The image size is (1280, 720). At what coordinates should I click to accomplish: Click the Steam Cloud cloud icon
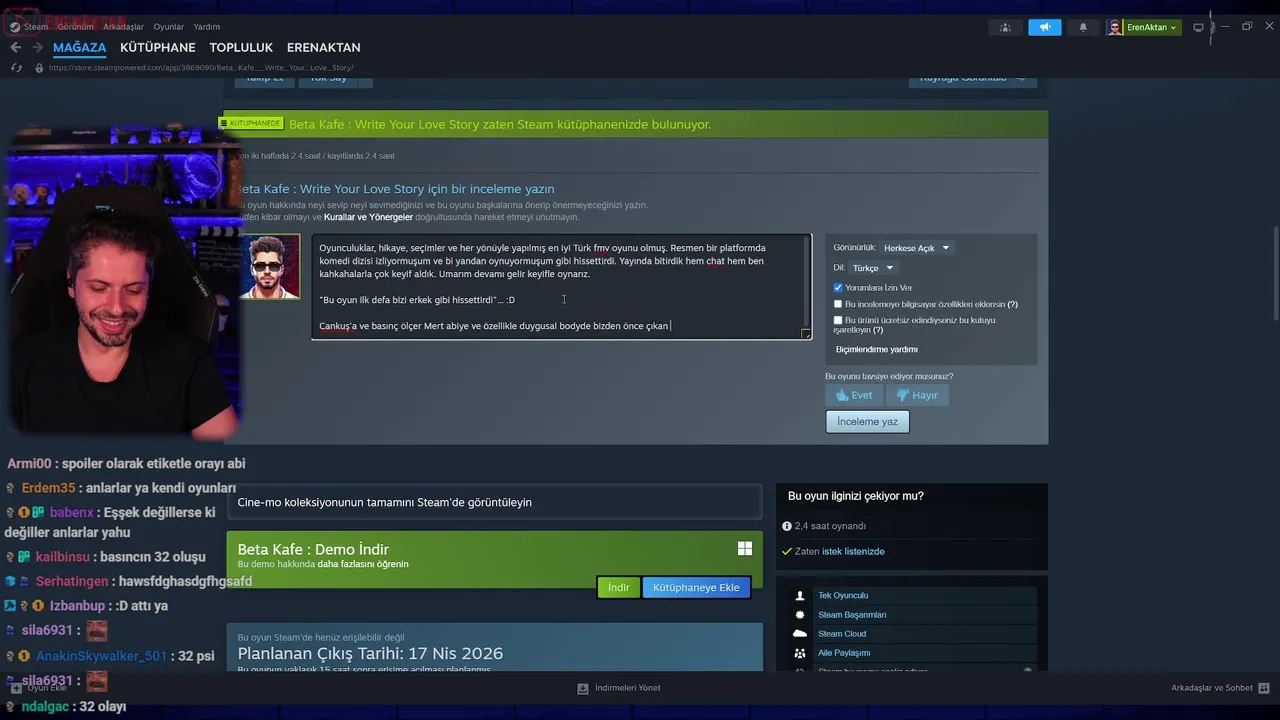[x=800, y=633]
